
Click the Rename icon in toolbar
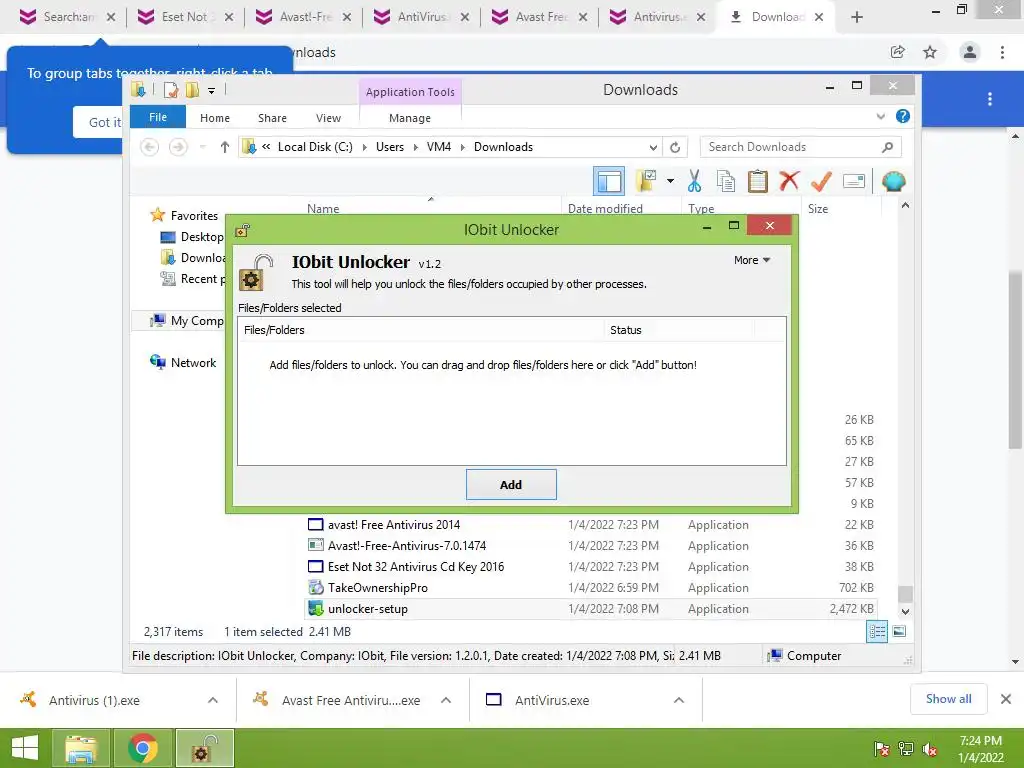(x=854, y=181)
